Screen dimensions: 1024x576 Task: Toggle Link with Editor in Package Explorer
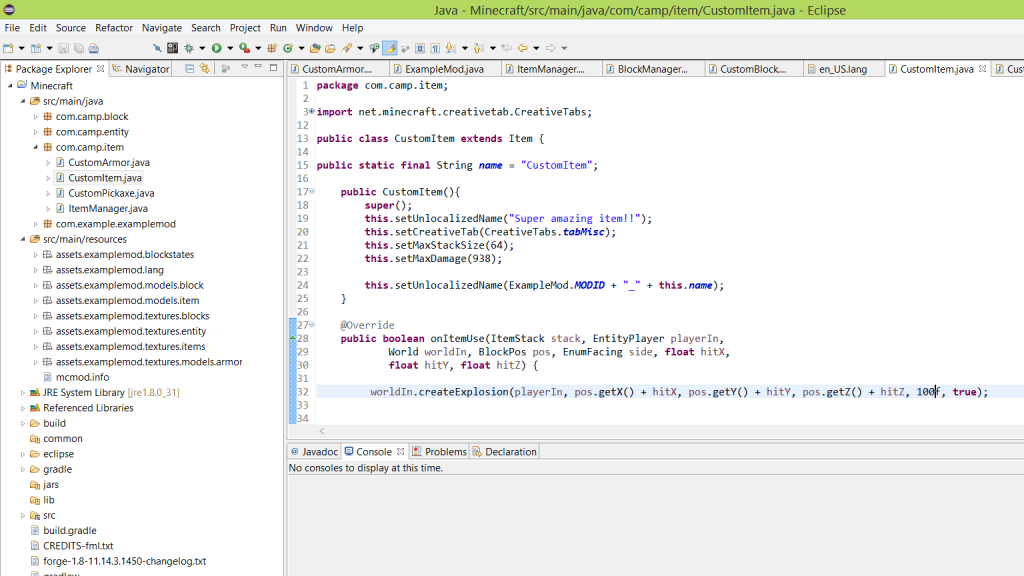point(205,69)
